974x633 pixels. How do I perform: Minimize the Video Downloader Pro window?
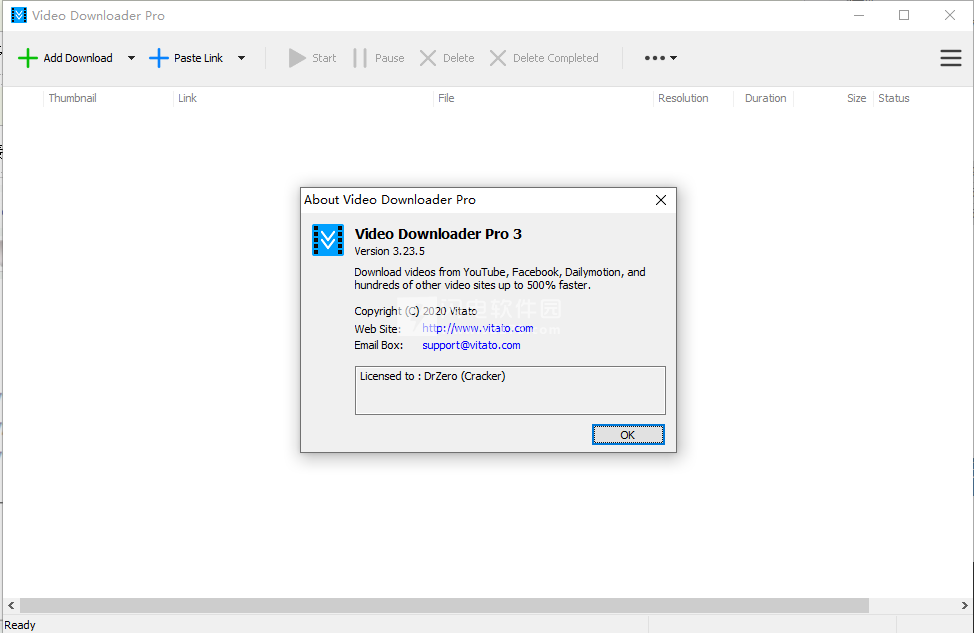pyautogui.click(x=859, y=16)
